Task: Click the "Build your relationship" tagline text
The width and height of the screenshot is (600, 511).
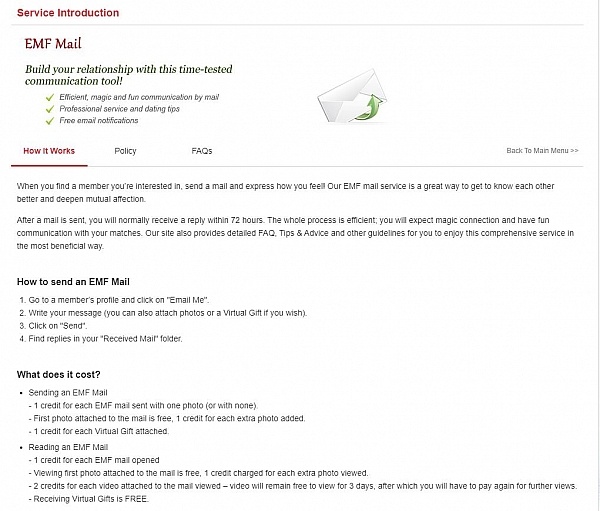Action: click(128, 75)
